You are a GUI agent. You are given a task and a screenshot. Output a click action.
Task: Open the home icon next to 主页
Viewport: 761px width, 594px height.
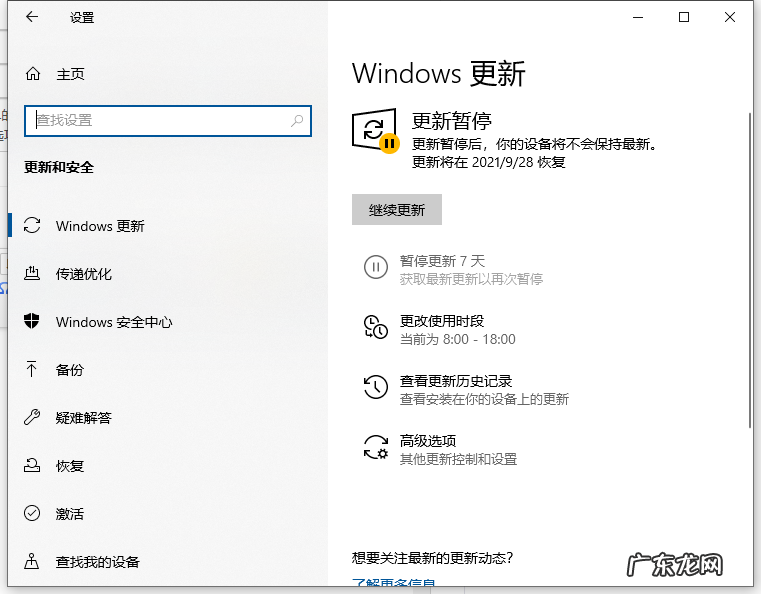33,74
